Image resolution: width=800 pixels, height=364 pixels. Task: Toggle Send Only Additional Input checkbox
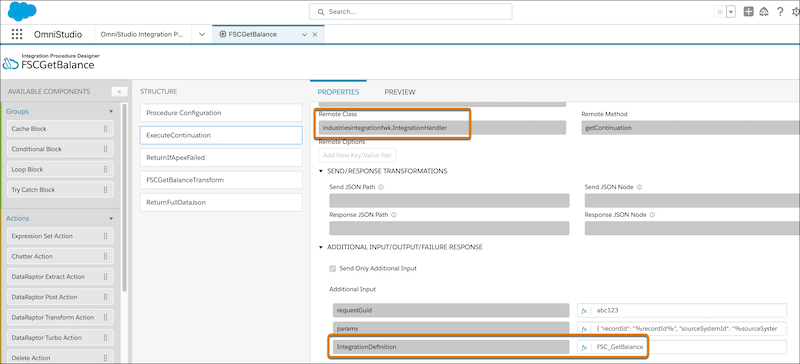(x=333, y=269)
